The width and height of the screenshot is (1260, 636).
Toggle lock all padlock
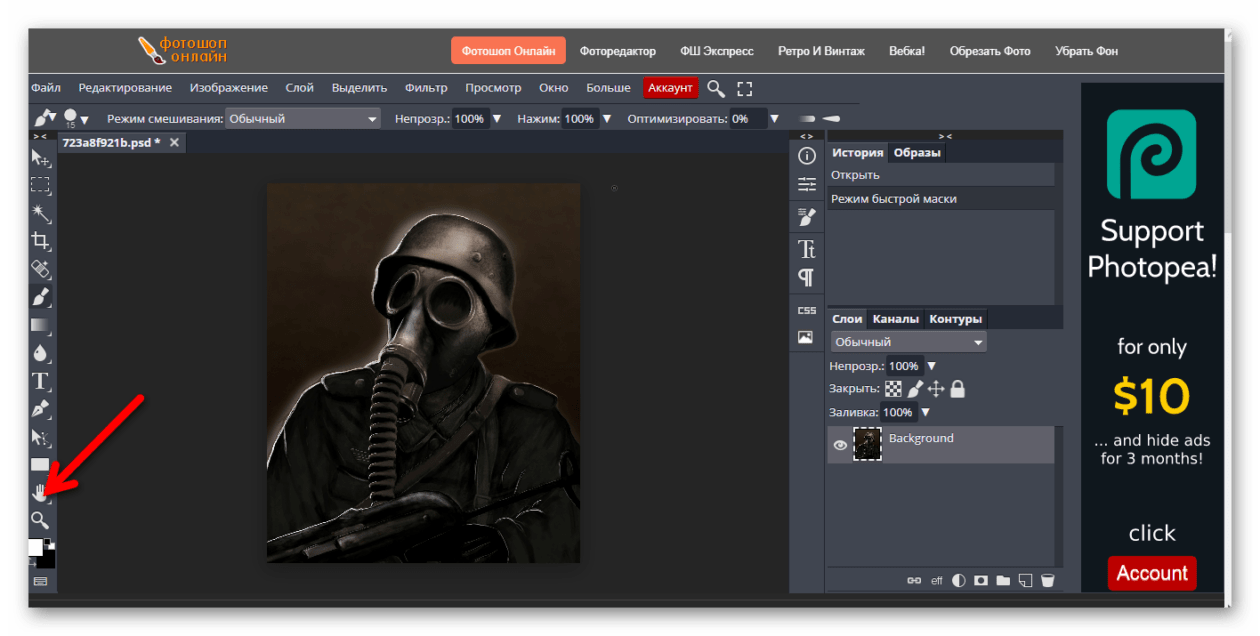[958, 389]
